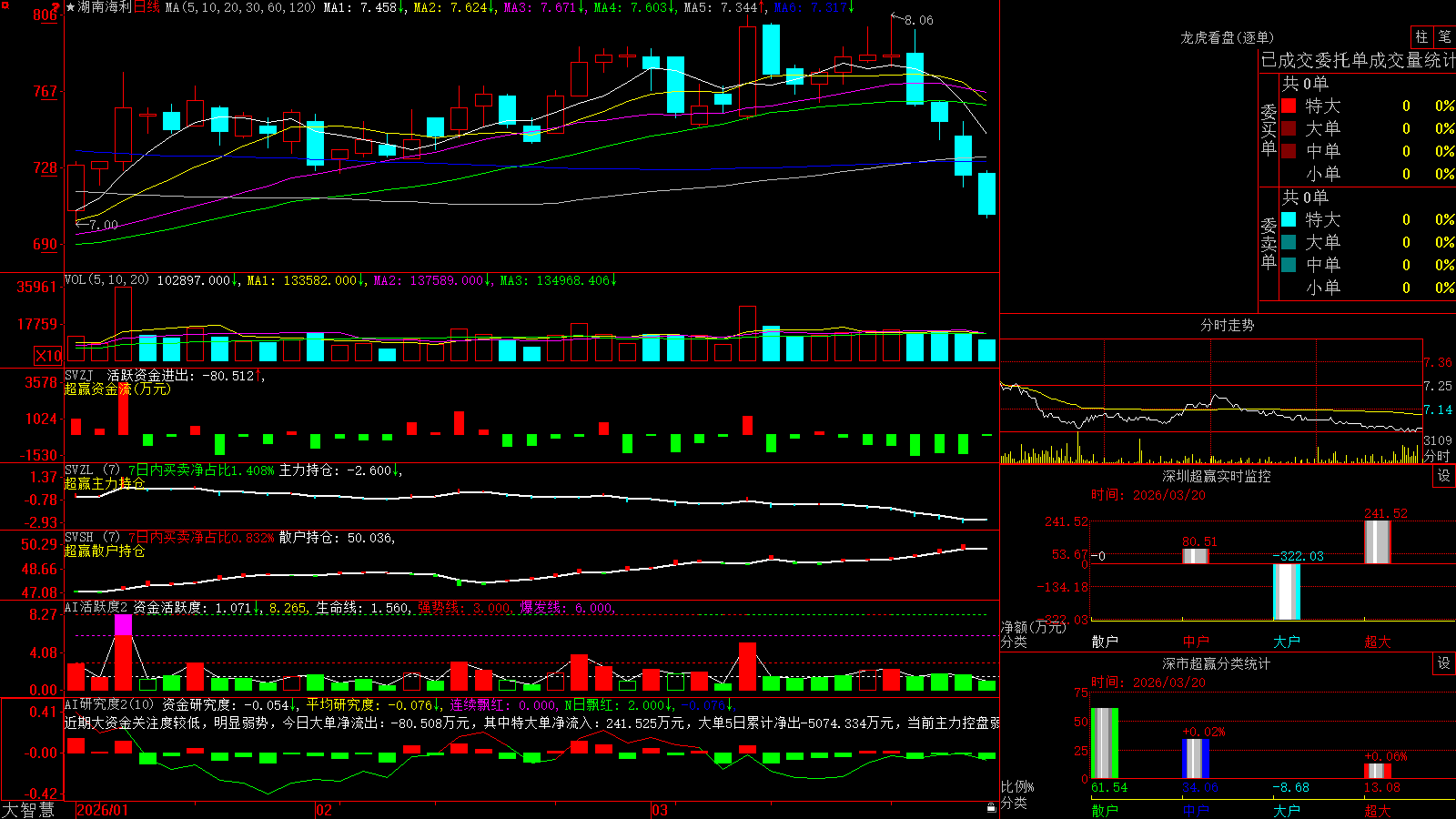Click MA3: 7.671 value
Image resolution: width=1456 pixels, height=819 pixels.
point(544,7)
